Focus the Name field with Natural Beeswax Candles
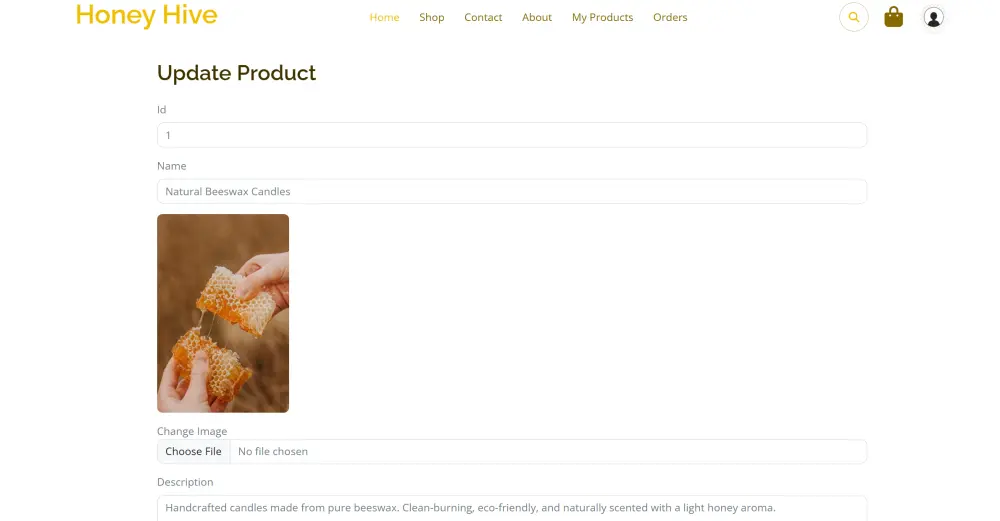 point(511,191)
